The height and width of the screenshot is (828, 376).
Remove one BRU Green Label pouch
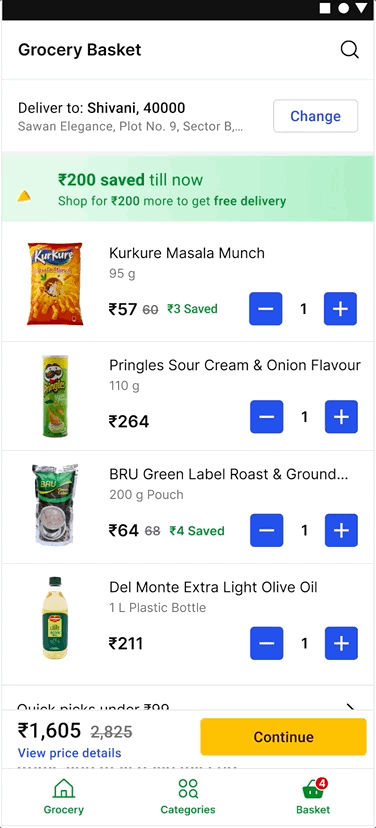coord(267,530)
